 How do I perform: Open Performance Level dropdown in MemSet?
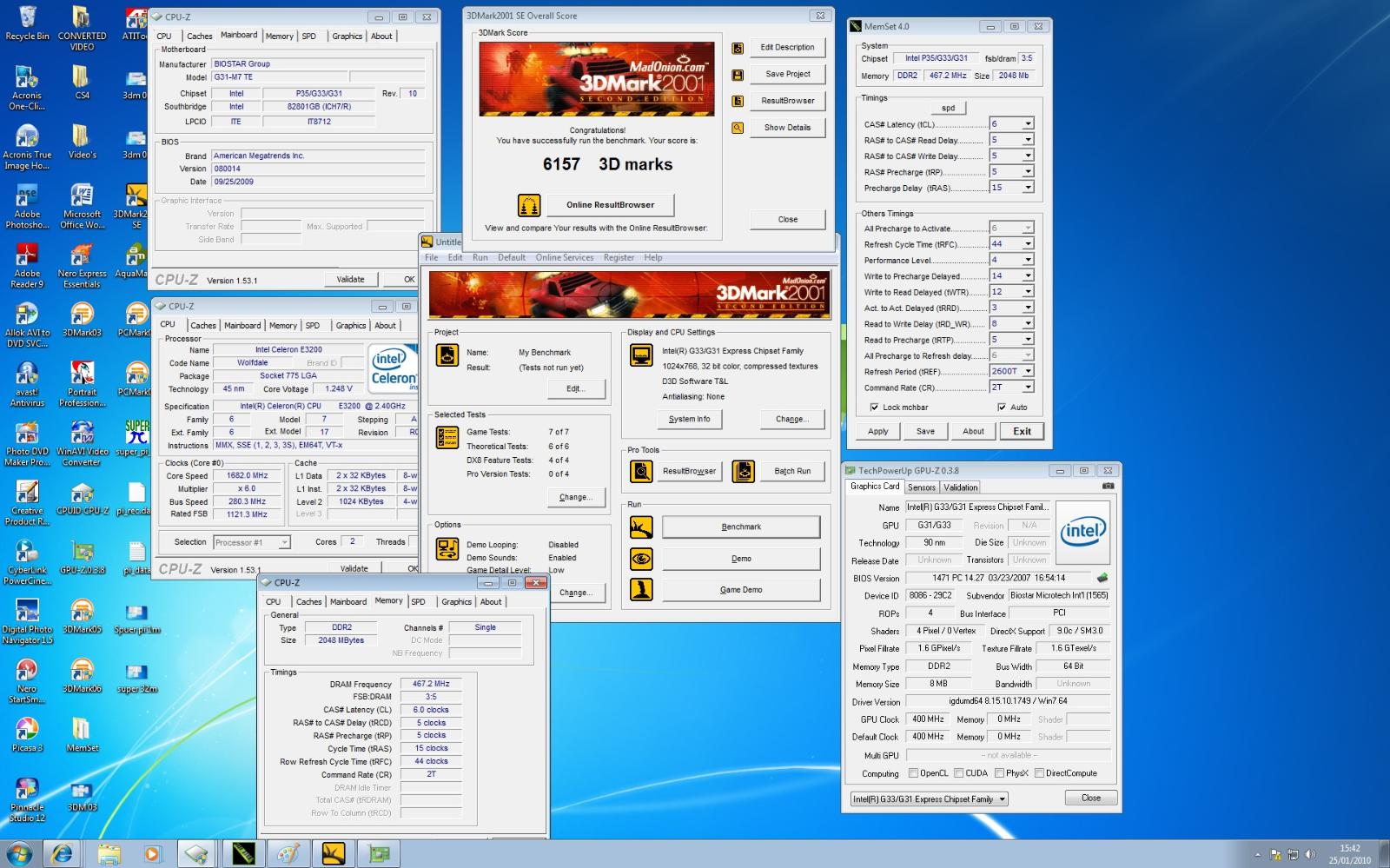tap(1028, 260)
